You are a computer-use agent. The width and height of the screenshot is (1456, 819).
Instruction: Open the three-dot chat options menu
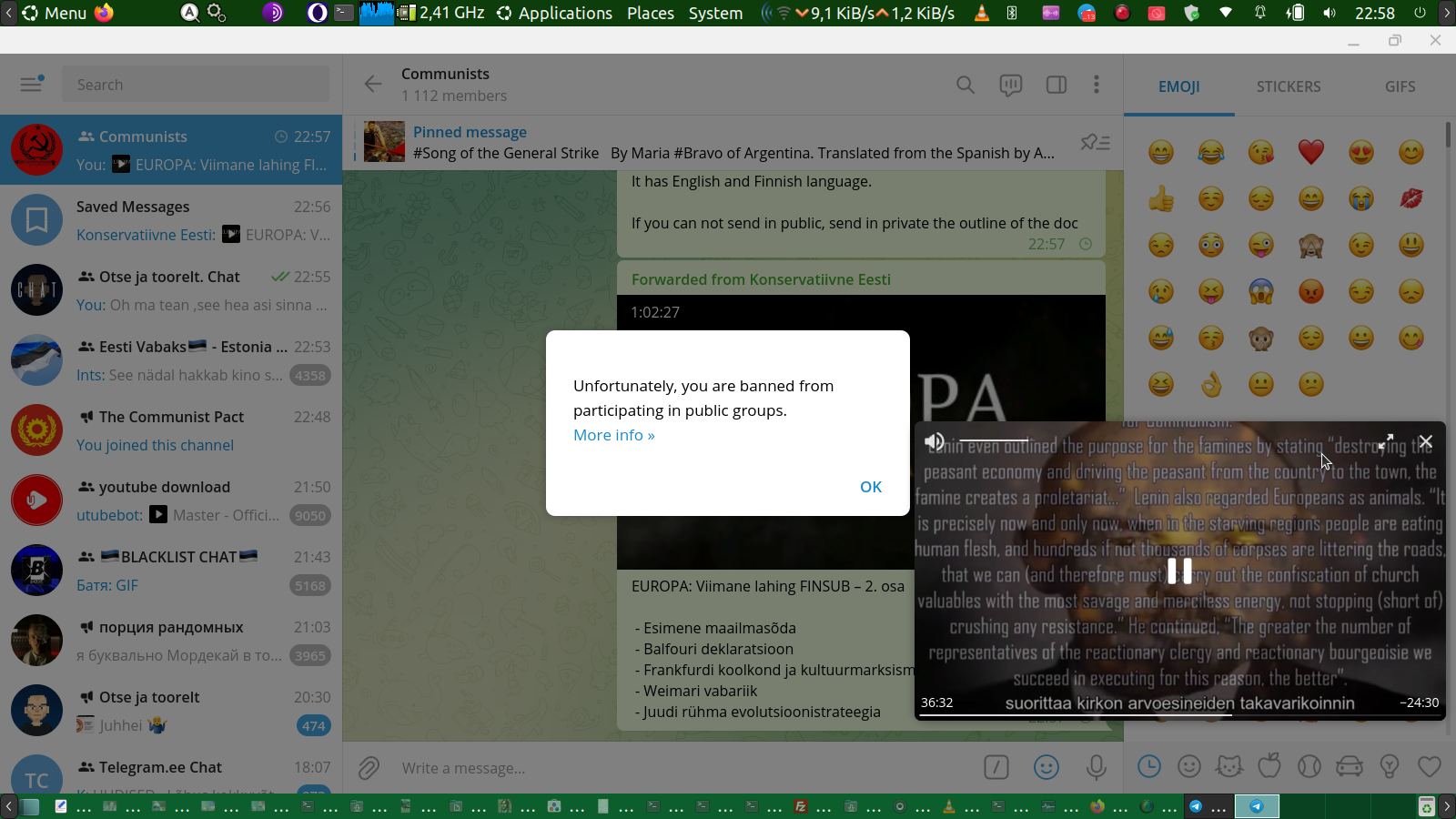[1097, 85]
